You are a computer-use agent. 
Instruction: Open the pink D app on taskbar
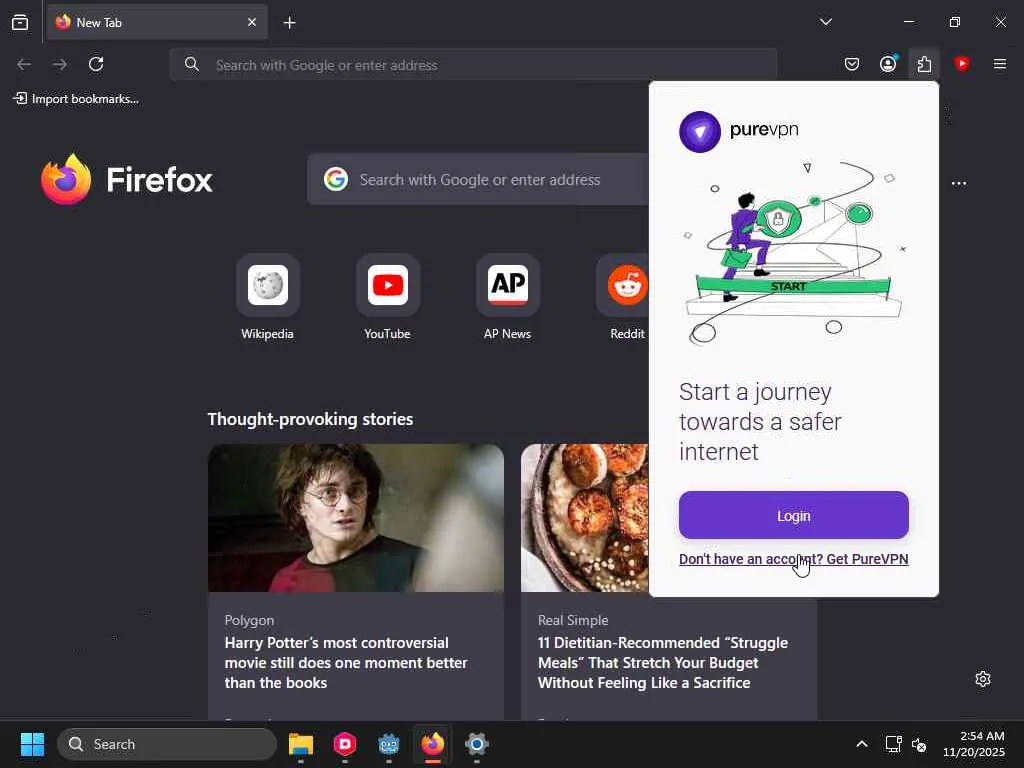tap(345, 744)
